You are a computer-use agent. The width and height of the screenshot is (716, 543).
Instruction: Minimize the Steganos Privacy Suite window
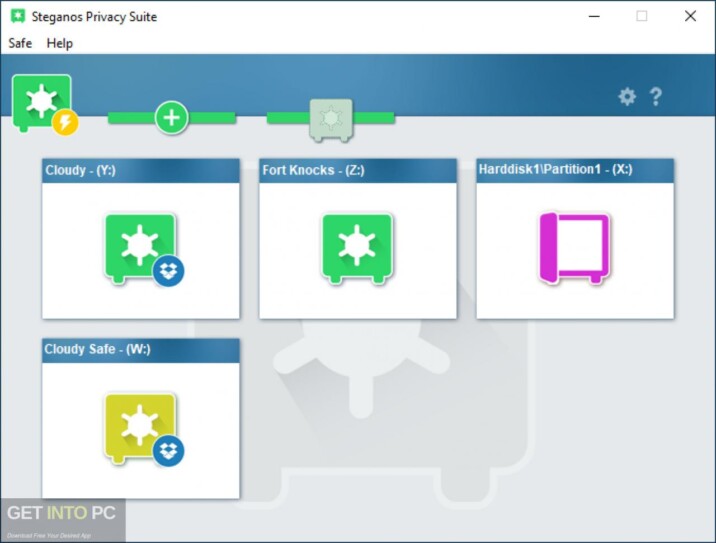pos(594,16)
